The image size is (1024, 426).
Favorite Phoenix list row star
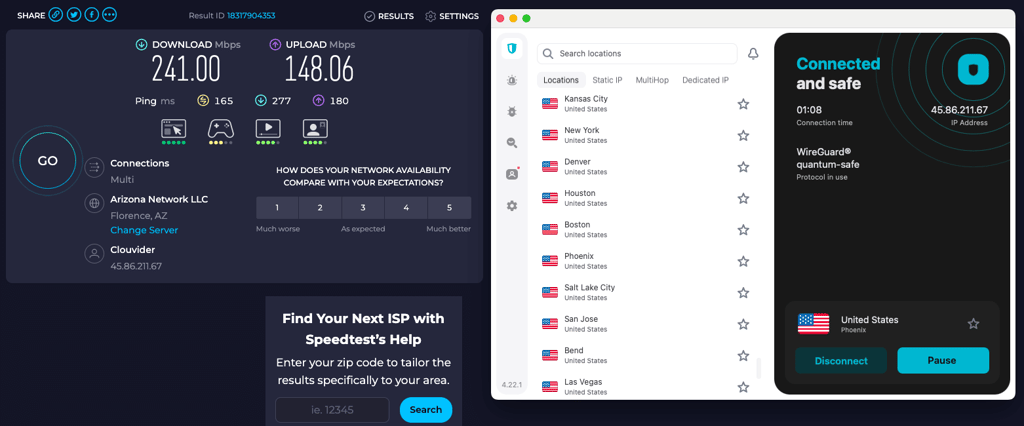[743, 261]
